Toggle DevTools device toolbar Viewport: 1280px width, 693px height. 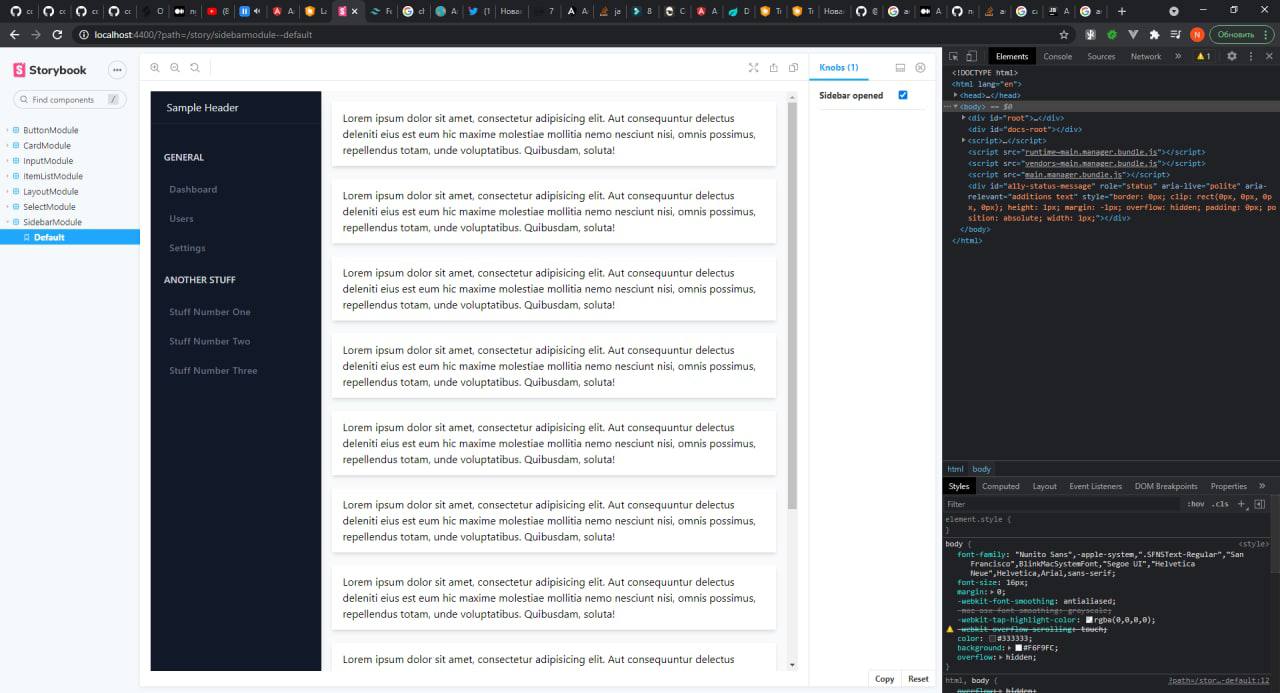pos(972,56)
